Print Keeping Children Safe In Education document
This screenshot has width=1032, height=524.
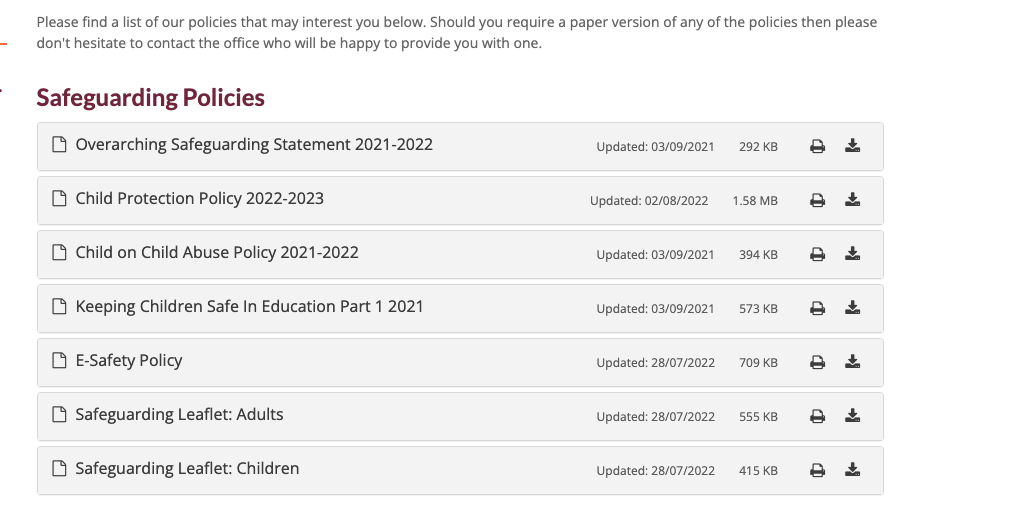click(x=817, y=308)
